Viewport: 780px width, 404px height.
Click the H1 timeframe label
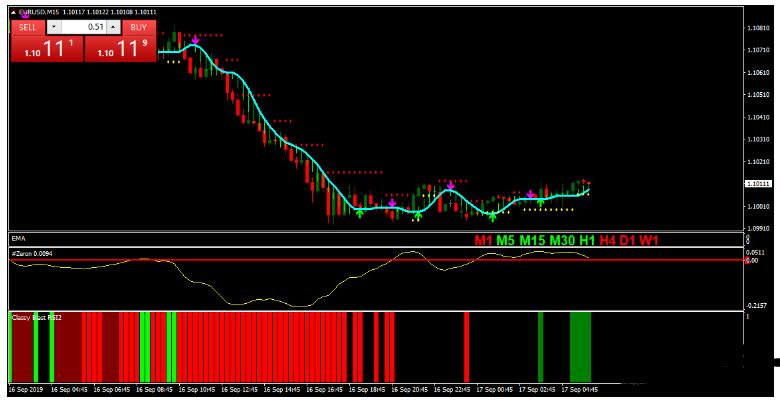(x=587, y=241)
